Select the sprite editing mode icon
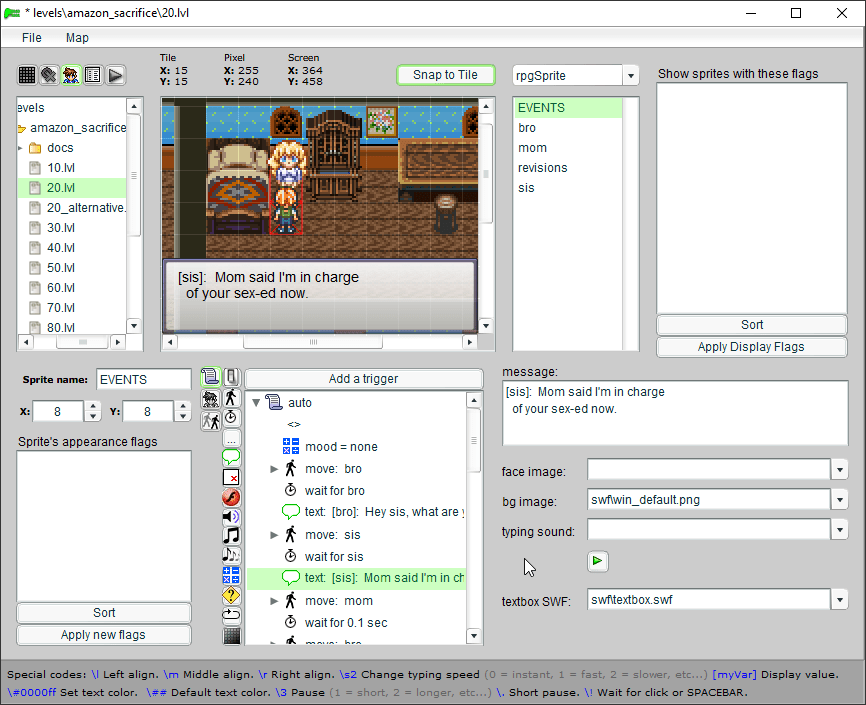The image size is (866, 705). point(71,75)
